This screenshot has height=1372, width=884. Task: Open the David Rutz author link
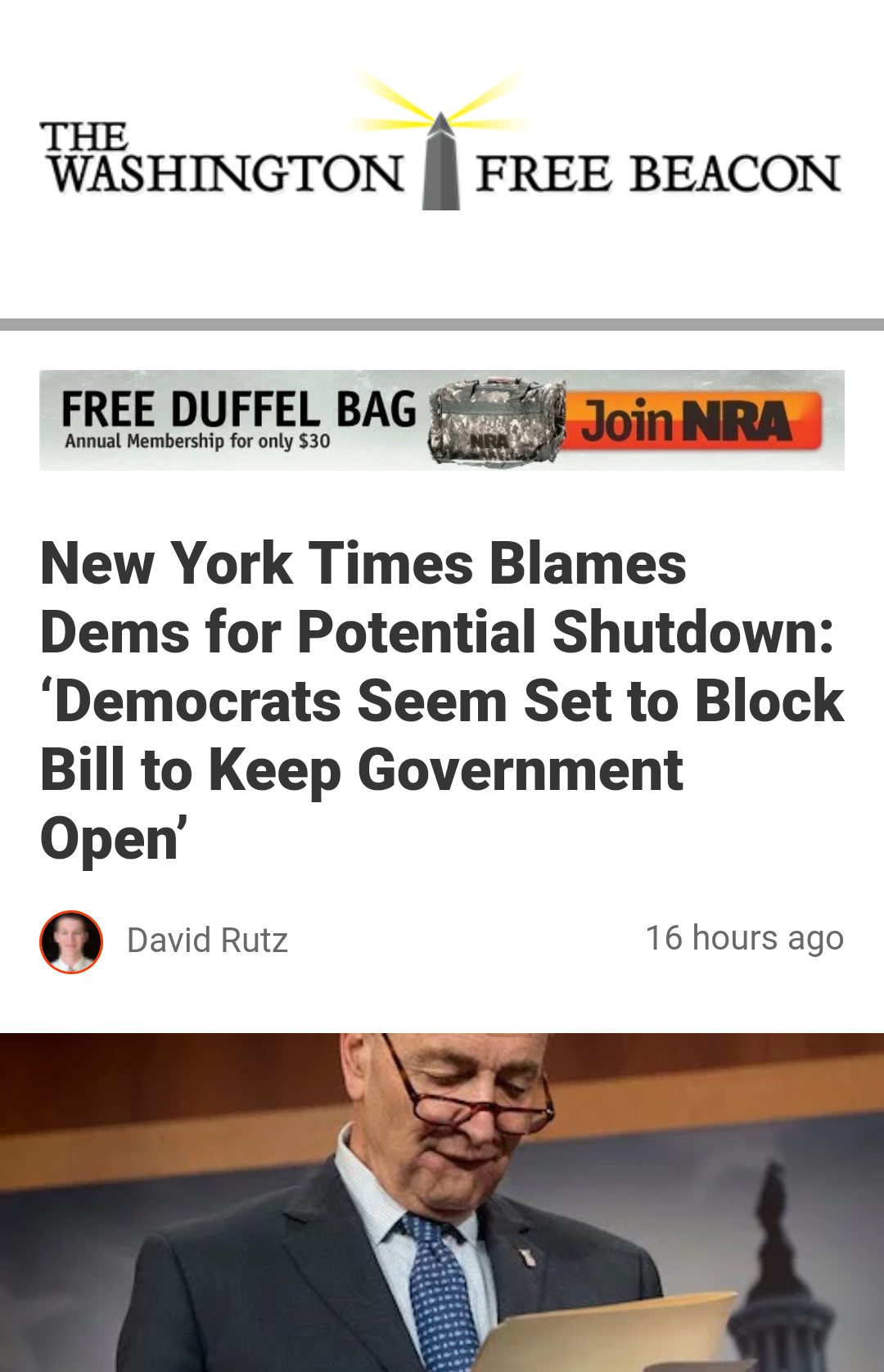click(x=207, y=941)
